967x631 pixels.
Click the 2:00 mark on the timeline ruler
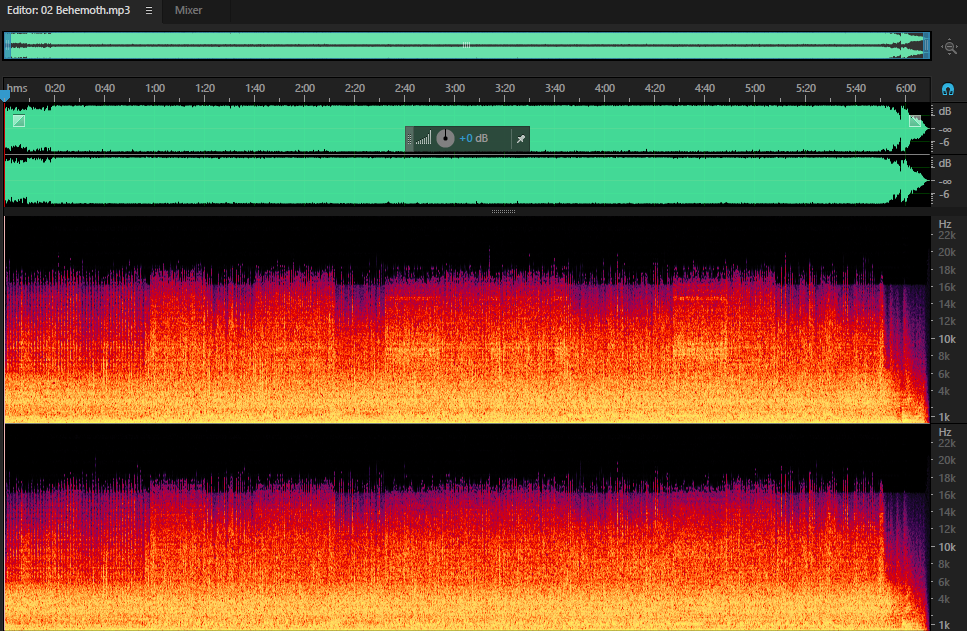pos(305,88)
